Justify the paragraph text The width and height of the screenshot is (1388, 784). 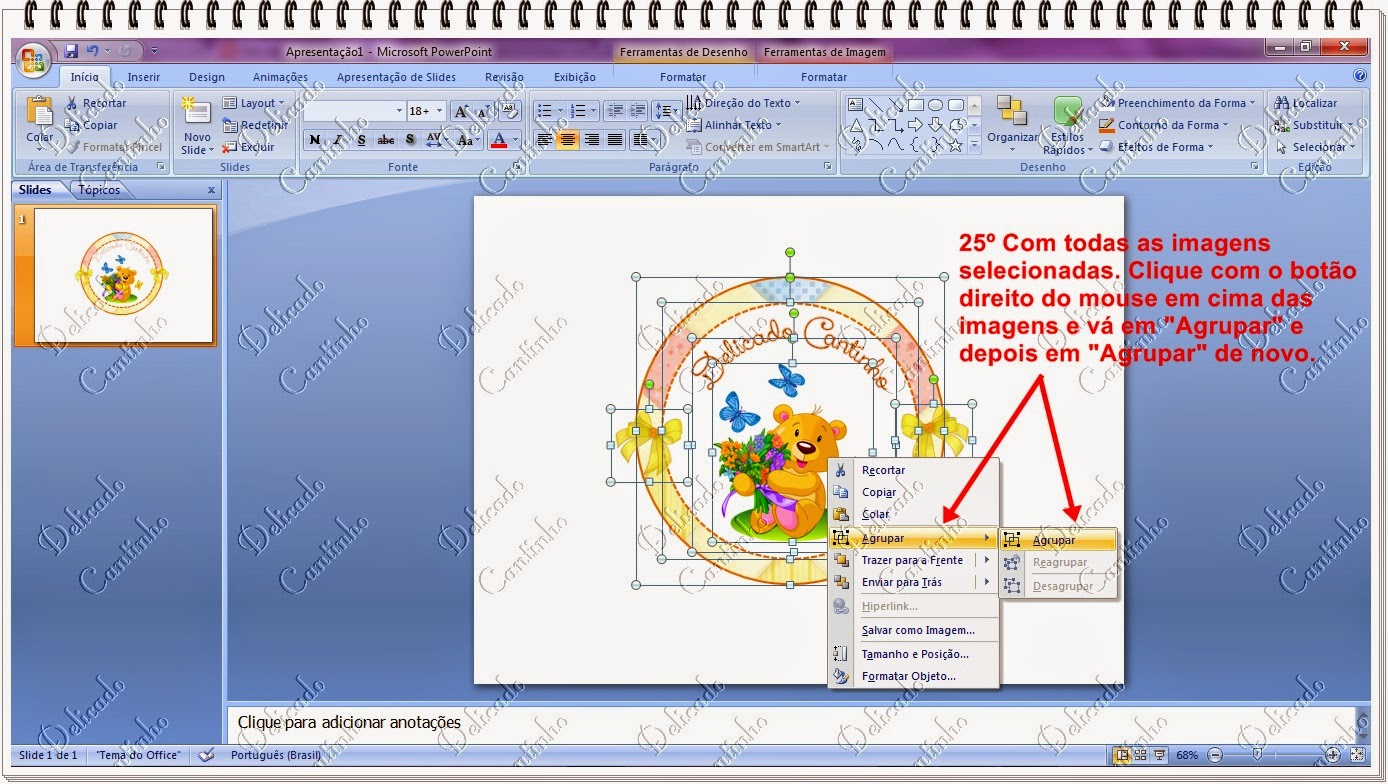[616, 140]
